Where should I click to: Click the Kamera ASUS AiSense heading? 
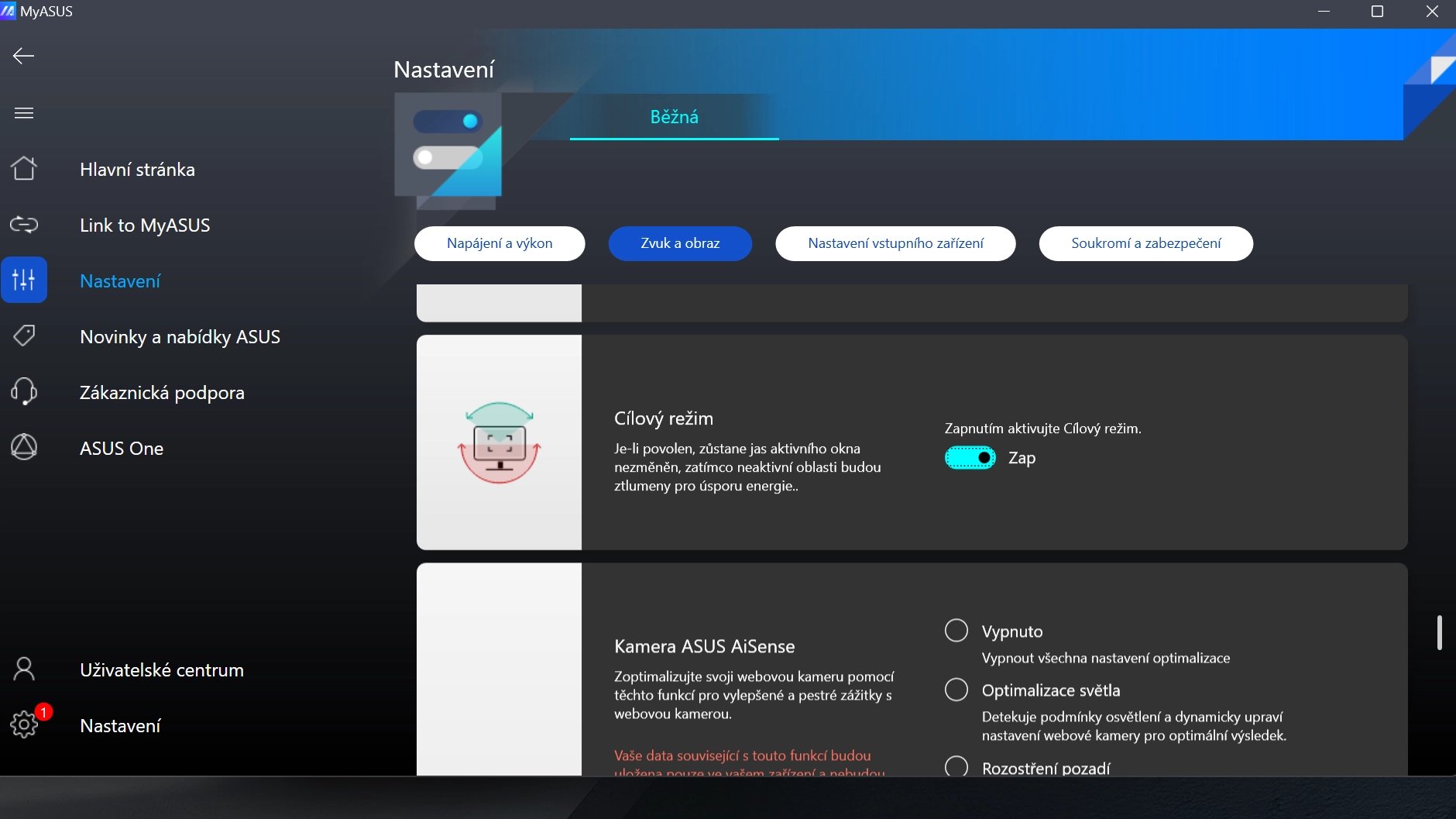[x=704, y=646]
